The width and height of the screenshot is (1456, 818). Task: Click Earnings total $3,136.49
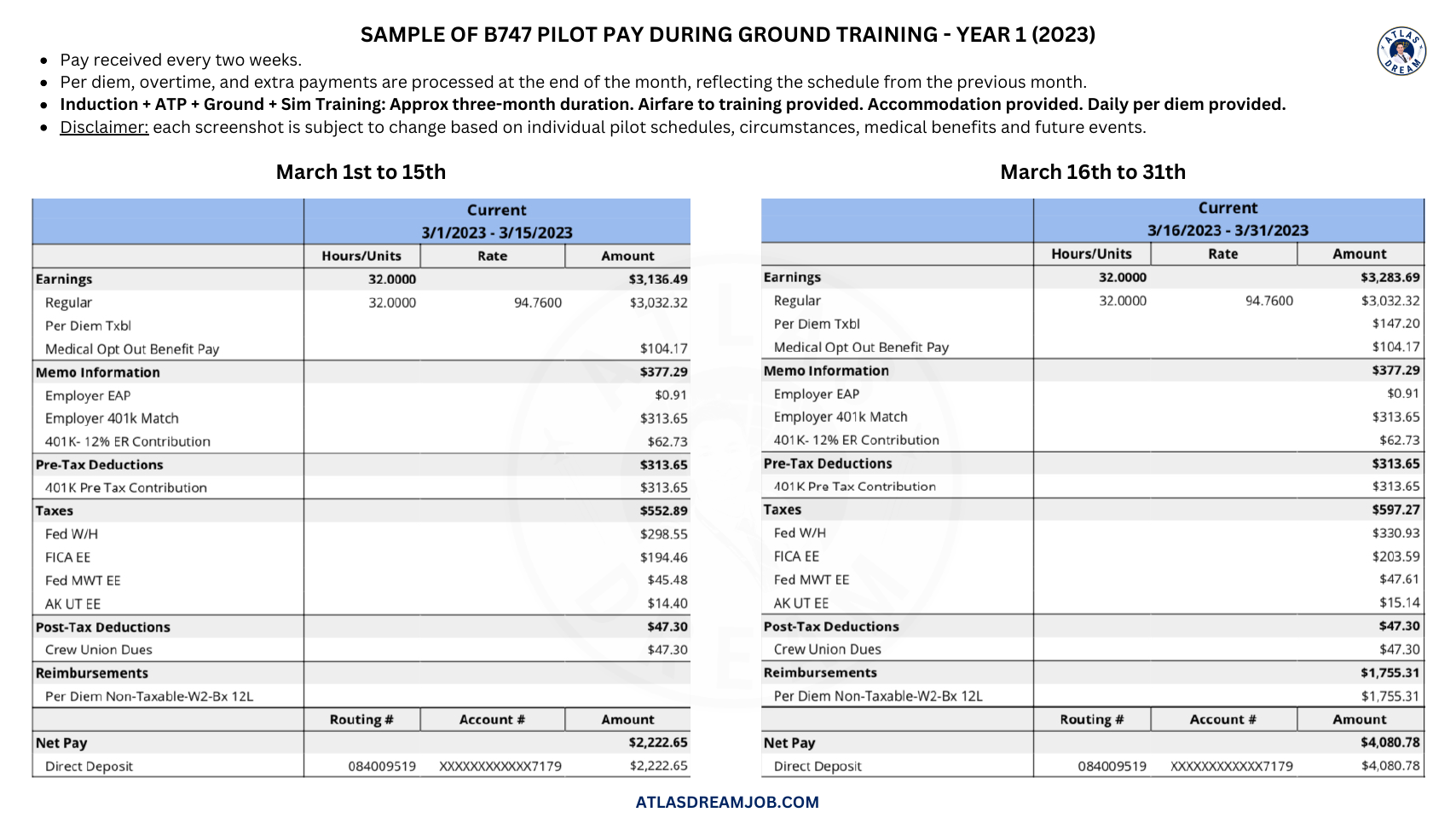pos(658,279)
